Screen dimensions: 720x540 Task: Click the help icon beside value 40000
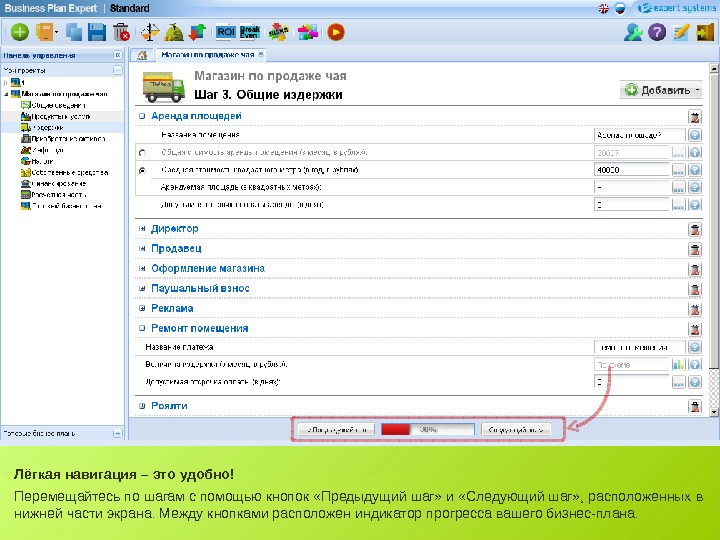695,170
